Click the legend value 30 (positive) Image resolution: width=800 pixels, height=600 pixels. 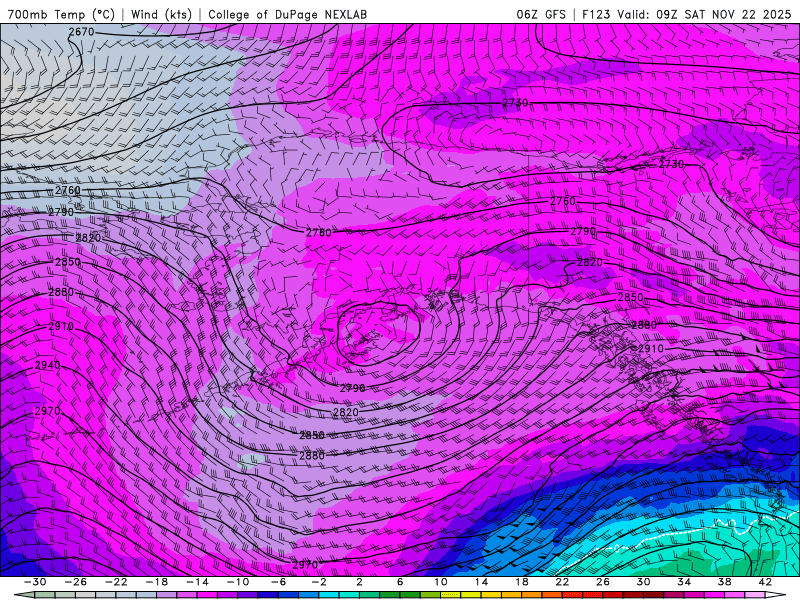click(643, 582)
